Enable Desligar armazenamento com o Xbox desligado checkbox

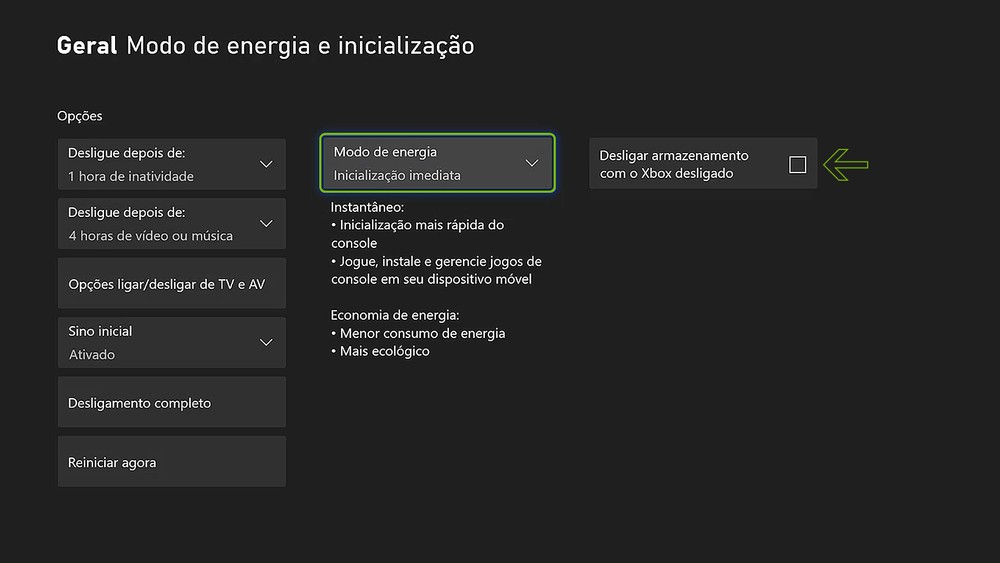tap(797, 165)
